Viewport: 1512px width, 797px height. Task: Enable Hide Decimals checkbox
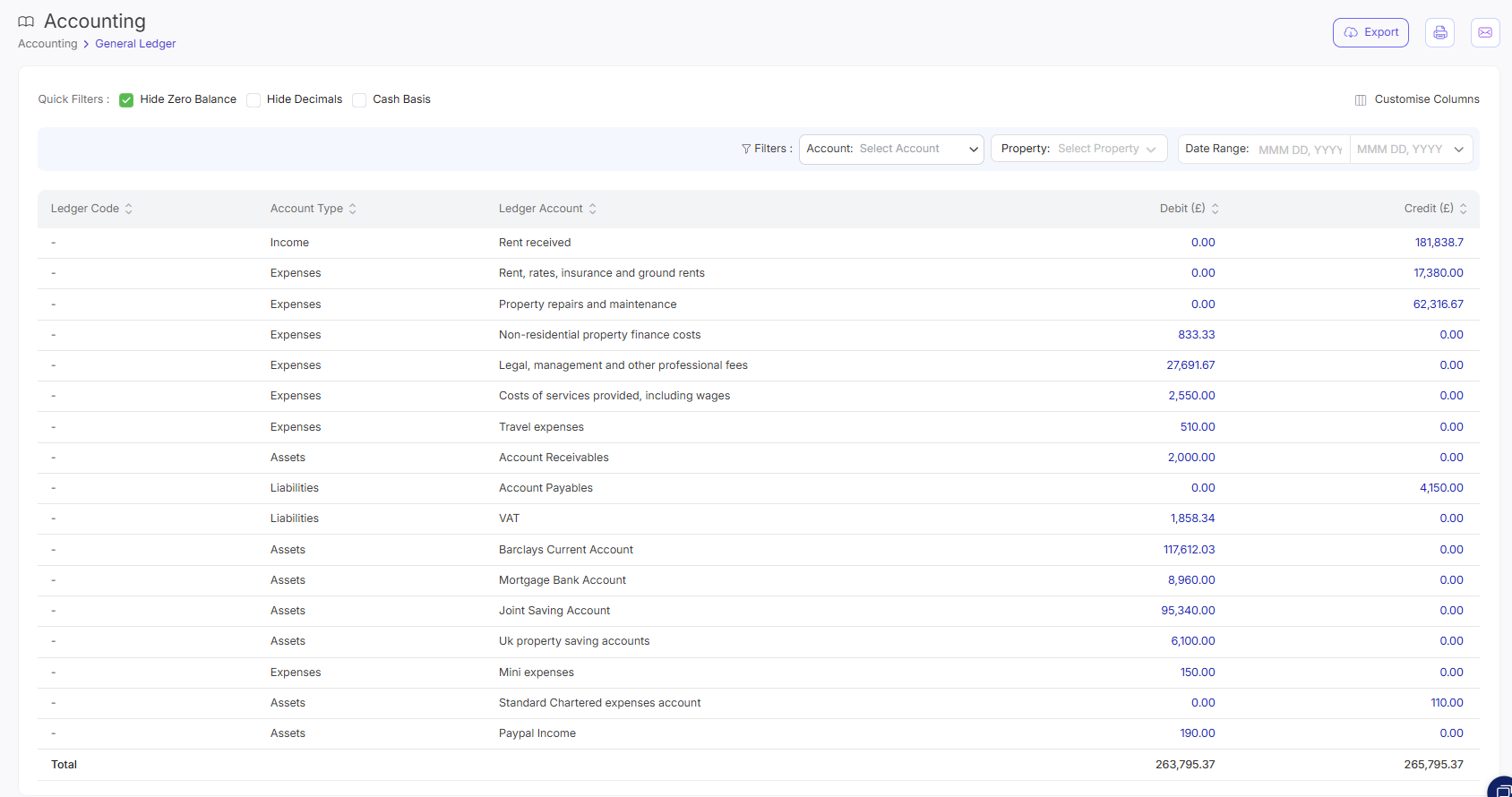click(253, 99)
